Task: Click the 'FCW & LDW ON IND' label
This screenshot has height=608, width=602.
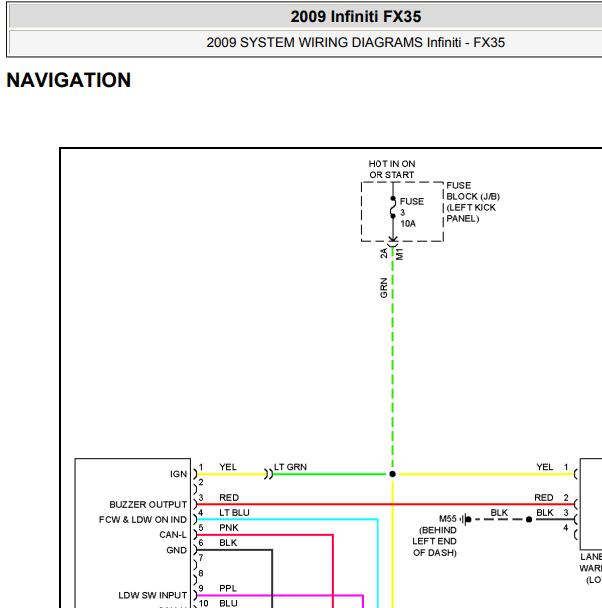Action: pyautogui.click(x=143, y=520)
